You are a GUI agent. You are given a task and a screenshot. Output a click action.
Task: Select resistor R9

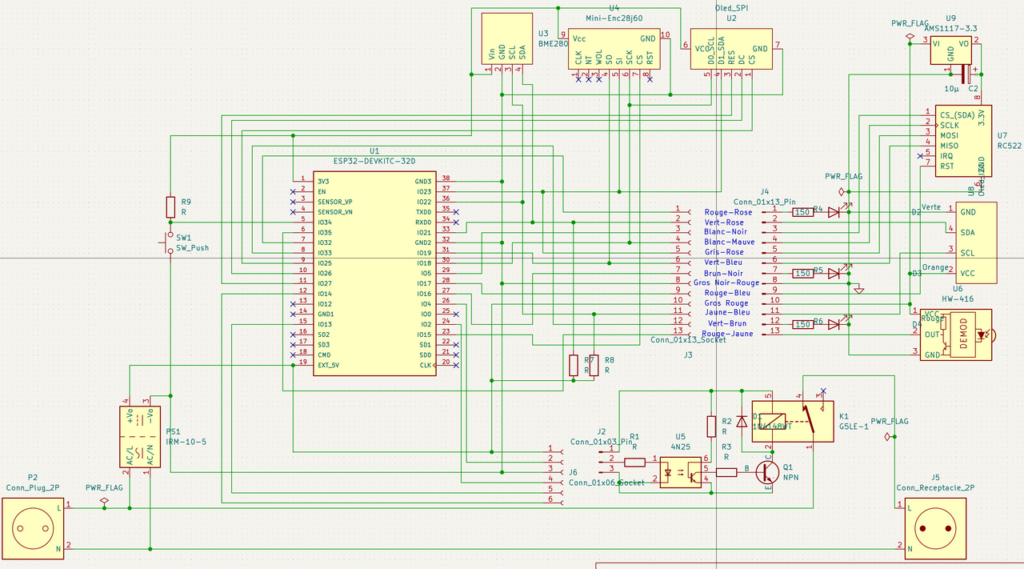(170, 207)
